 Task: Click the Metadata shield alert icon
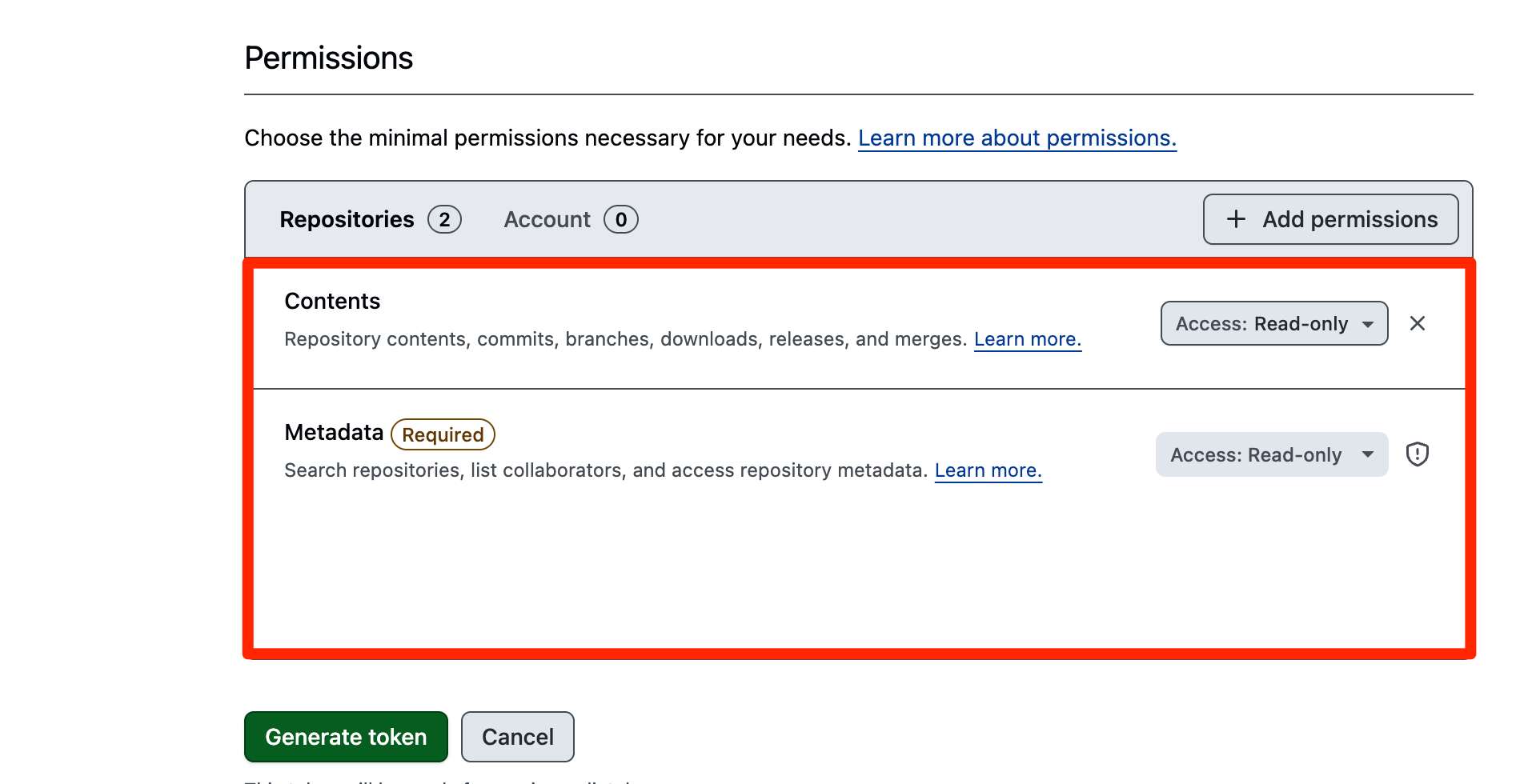point(1417,454)
